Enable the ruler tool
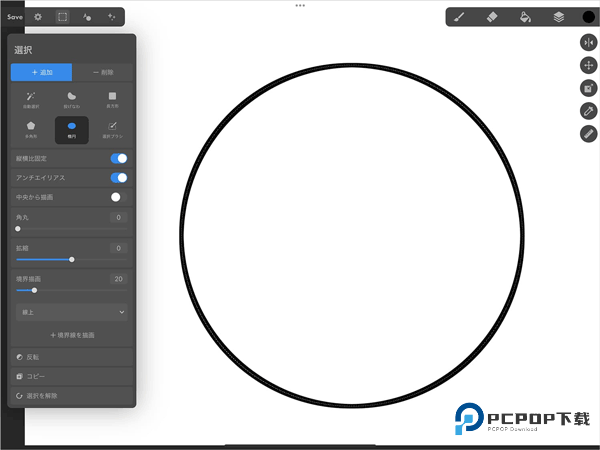The width and height of the screenshot is (600, 450). pos(588,134)
